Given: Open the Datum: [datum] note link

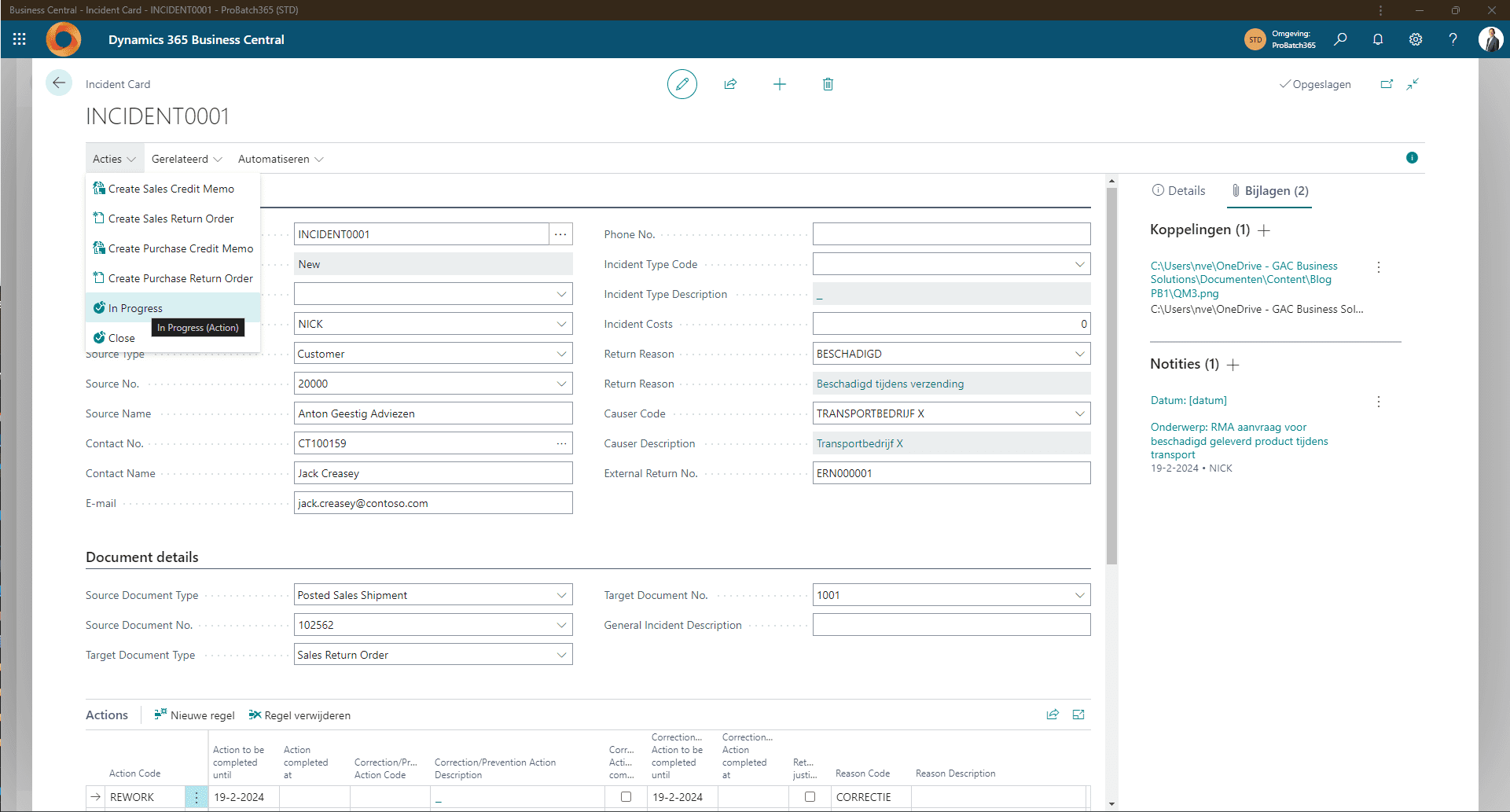Looking at the screenshot, I should click(x=1189, y=400).
